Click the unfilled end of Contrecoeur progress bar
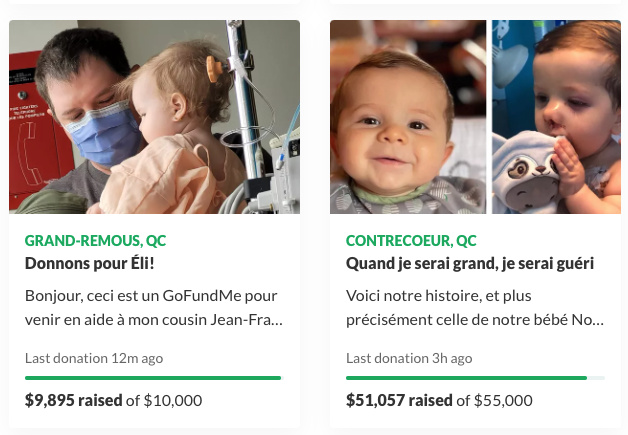The height and width of the screenshot is (435, 628). coord(596,378)
